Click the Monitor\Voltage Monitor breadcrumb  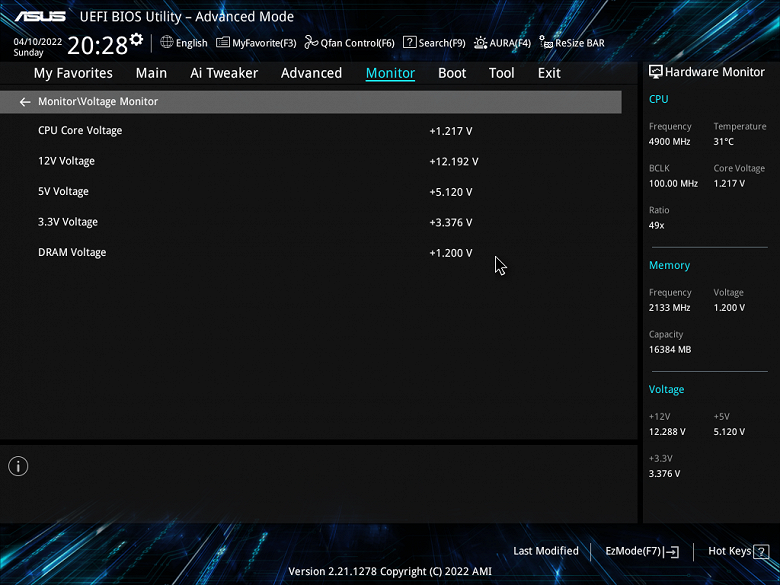coord(98,101)
